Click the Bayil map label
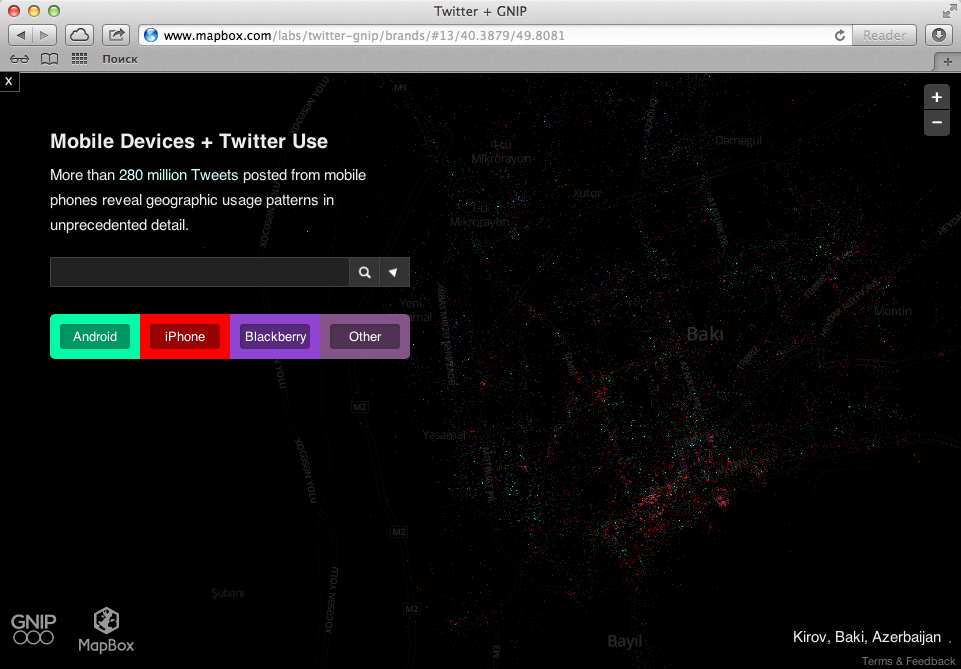961x669 pixels. pyautogui.click(x=625, y=641)
